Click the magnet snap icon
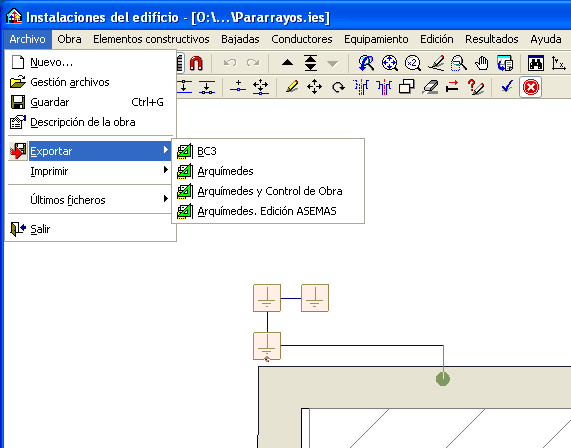 click(x=196, y=63)
